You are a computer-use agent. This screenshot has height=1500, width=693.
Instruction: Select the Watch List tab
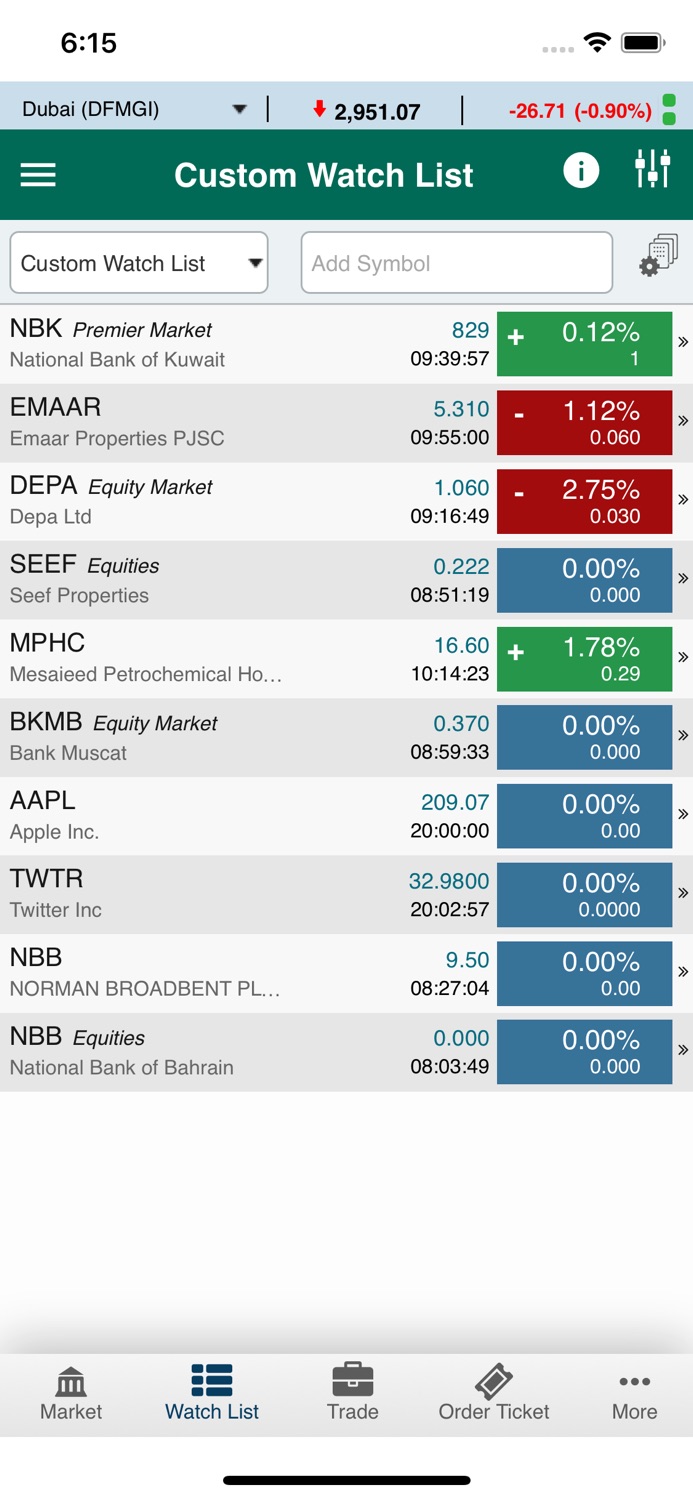click(212, 1394)
